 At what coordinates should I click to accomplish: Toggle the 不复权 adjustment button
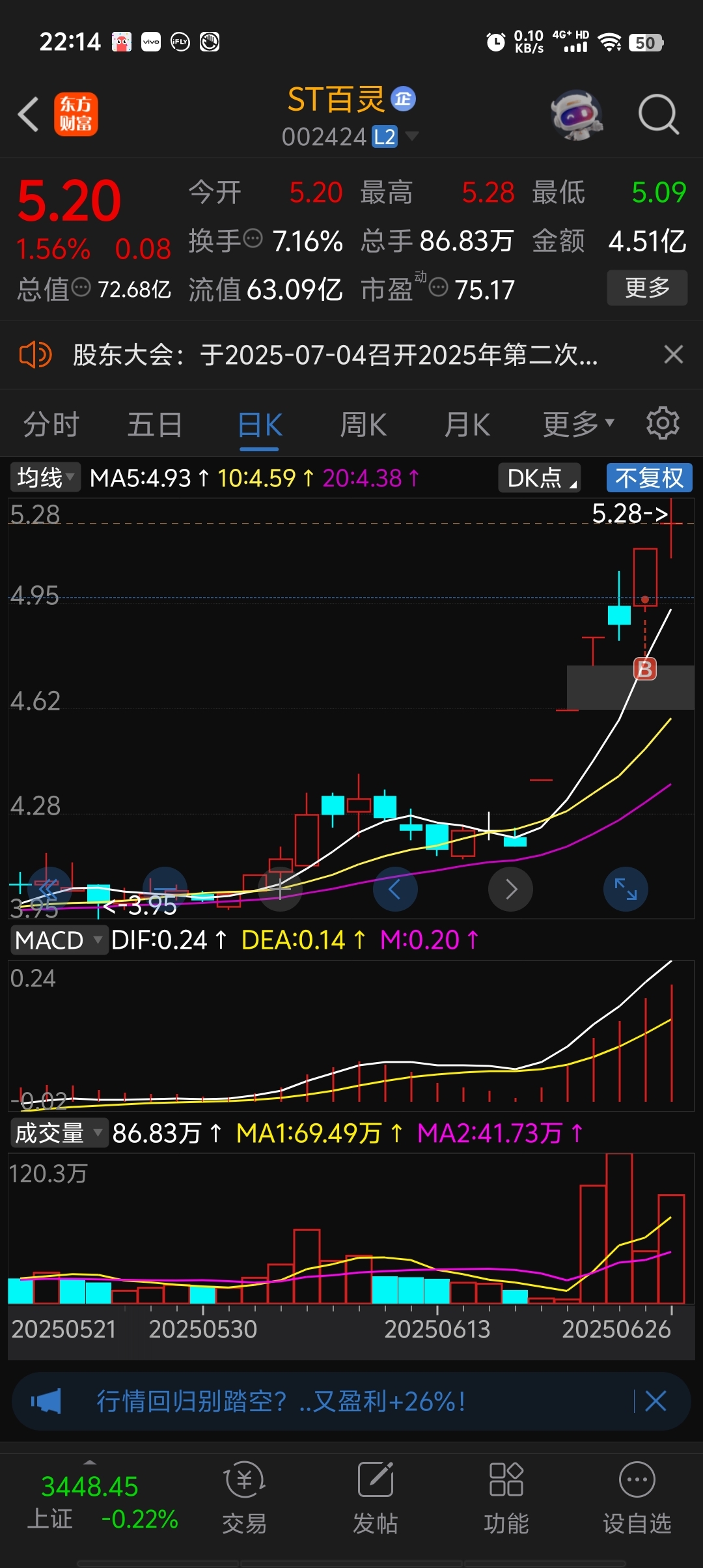tap(649, 478)
